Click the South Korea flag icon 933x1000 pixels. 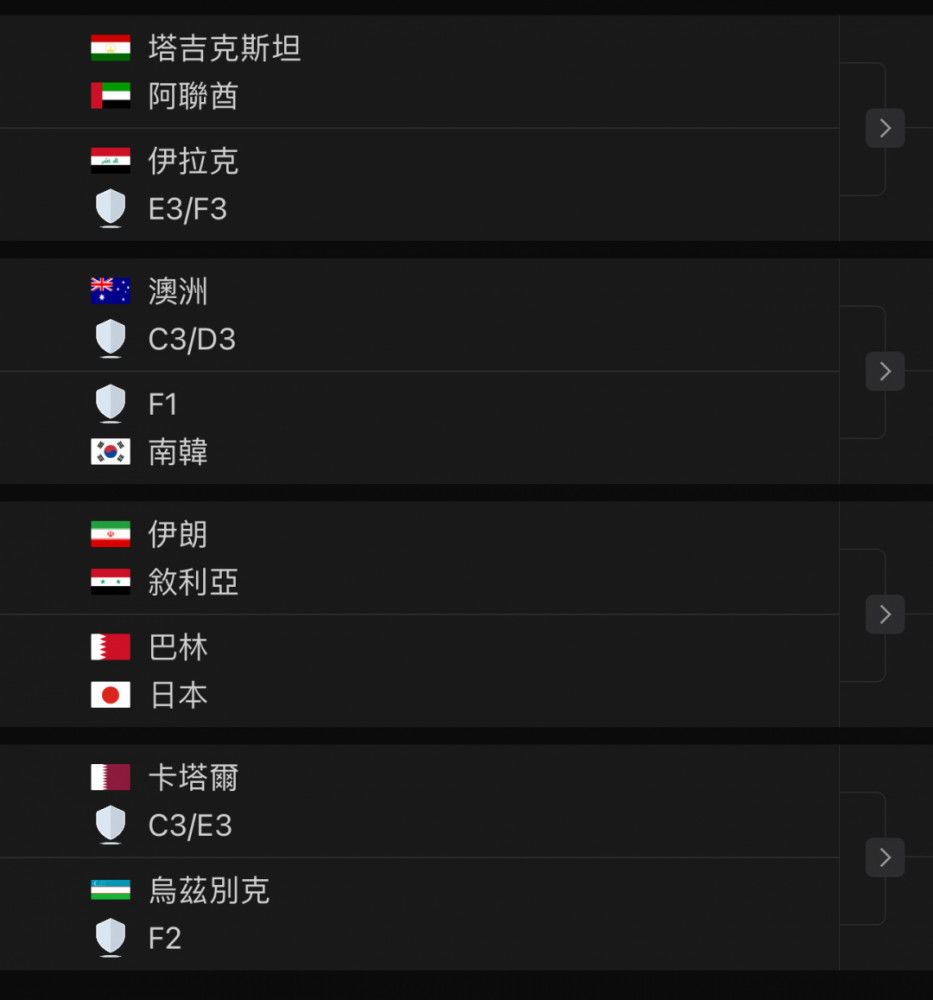click(x=110, y=452)
